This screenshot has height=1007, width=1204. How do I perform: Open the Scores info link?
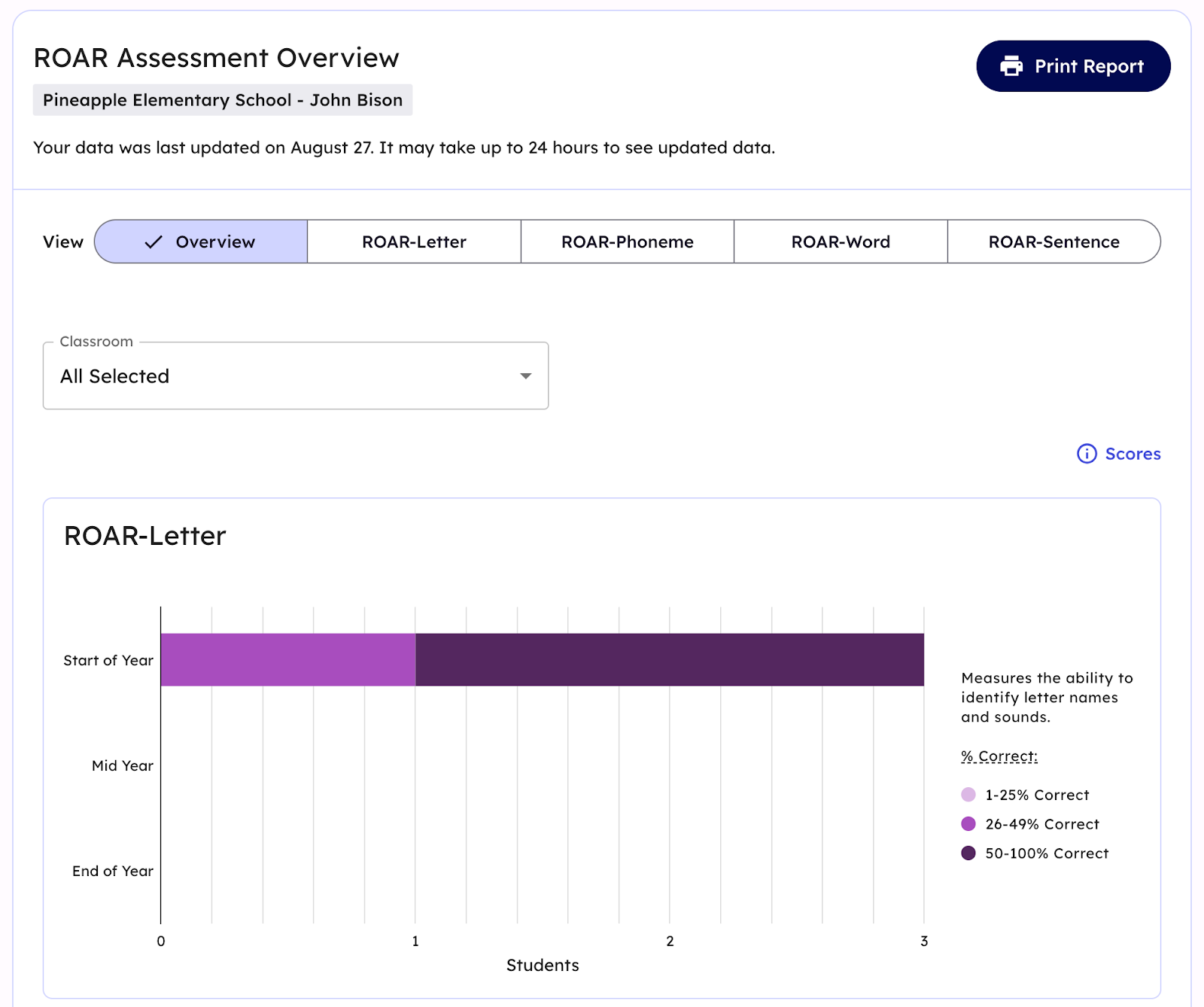pos(1133,454)
